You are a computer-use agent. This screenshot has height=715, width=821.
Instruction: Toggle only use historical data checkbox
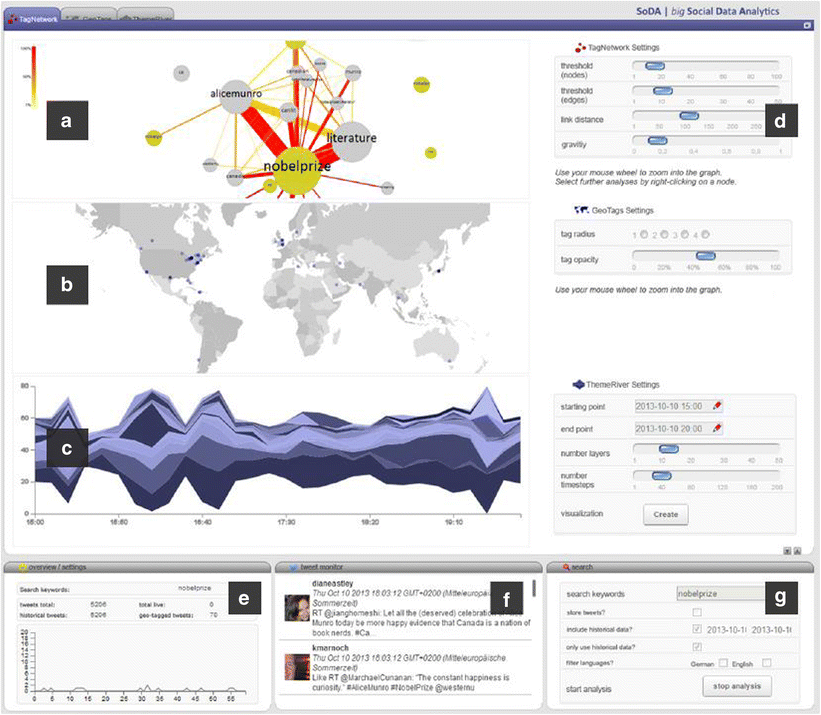pos(697,647)
